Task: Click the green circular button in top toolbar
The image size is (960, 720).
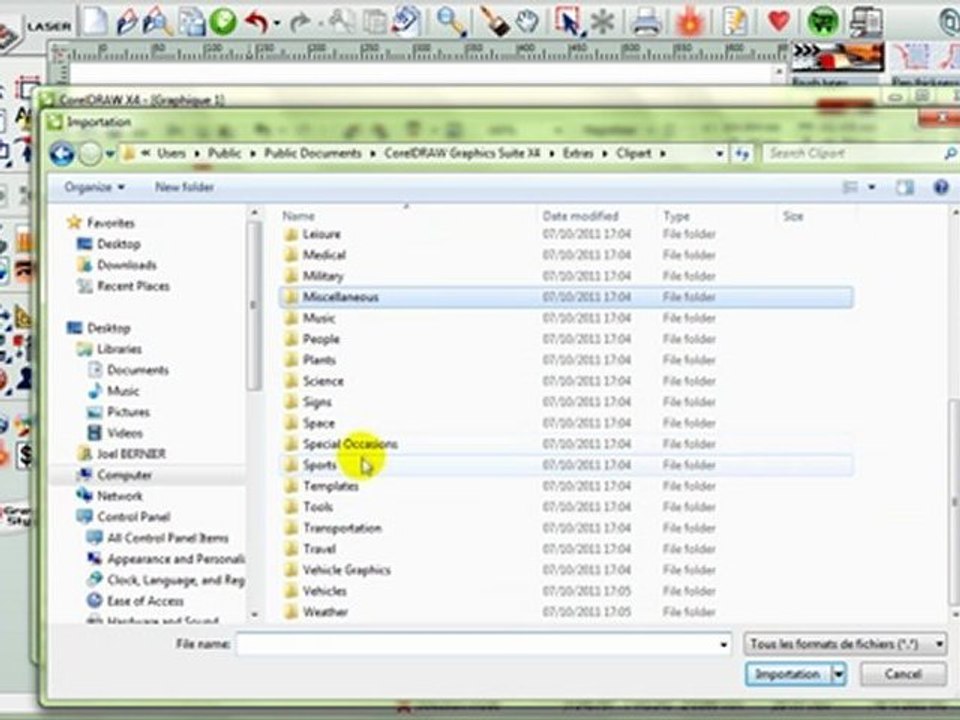Action: click(x=223, y=22)
